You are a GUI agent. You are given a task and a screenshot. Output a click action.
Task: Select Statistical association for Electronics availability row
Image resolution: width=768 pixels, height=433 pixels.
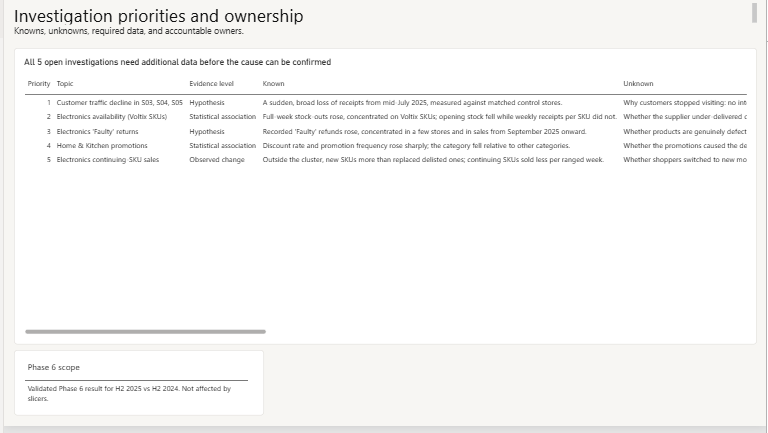click(x=222, y=117)
